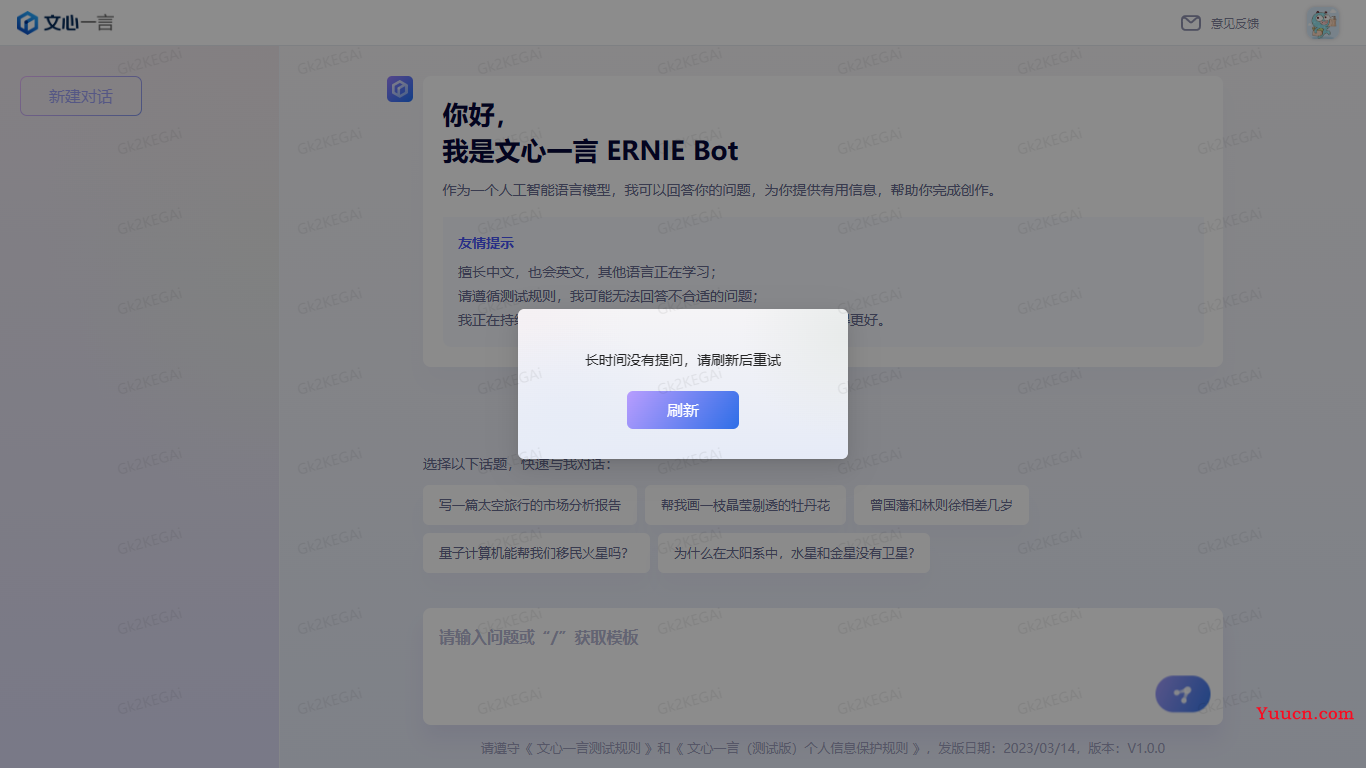Screen dimensions: 1366x768
Task: Click the 刷新 button in the dialog
Action: pos(683,410)
